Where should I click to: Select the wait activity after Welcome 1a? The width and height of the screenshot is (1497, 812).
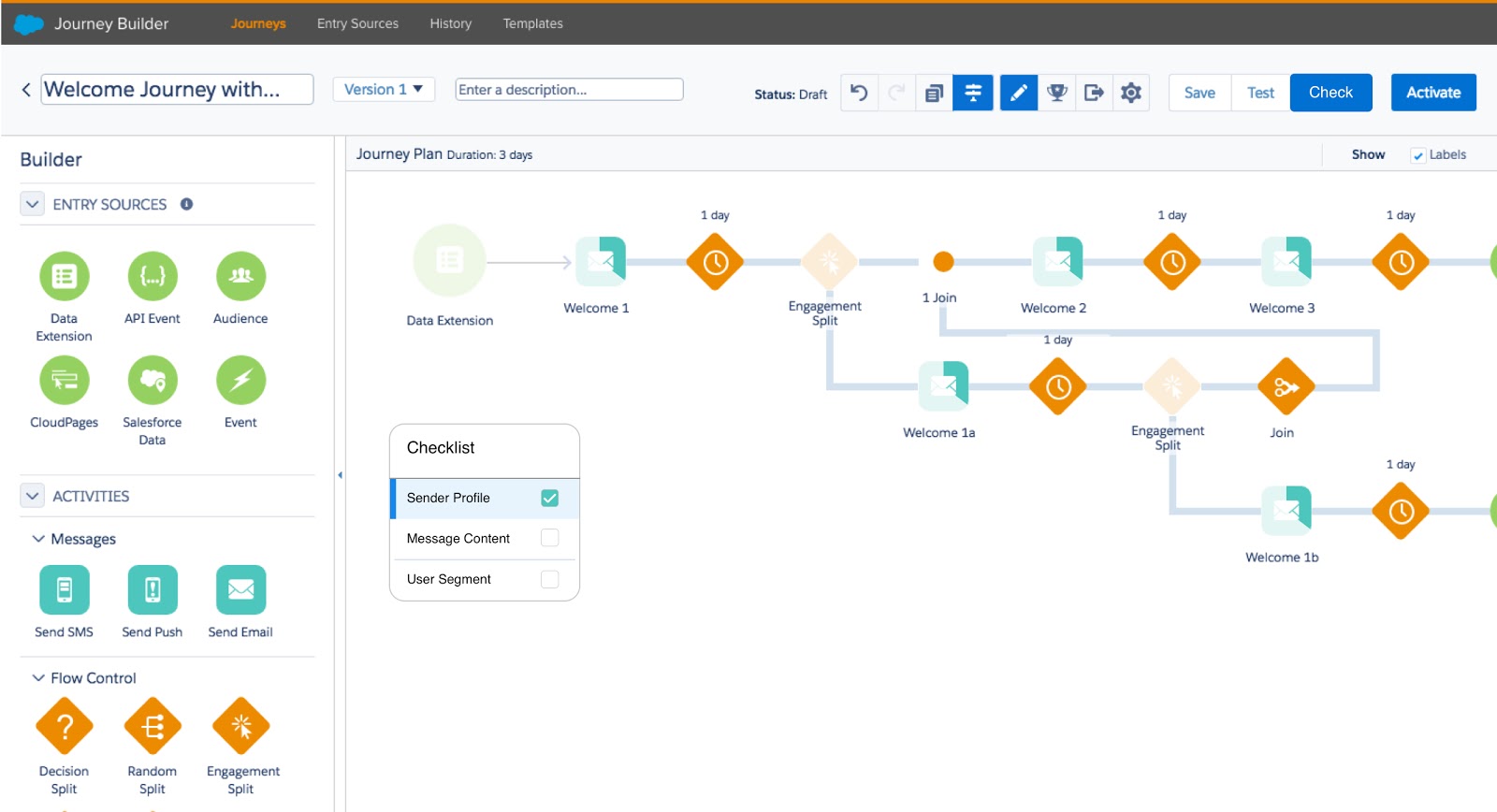1058,386
